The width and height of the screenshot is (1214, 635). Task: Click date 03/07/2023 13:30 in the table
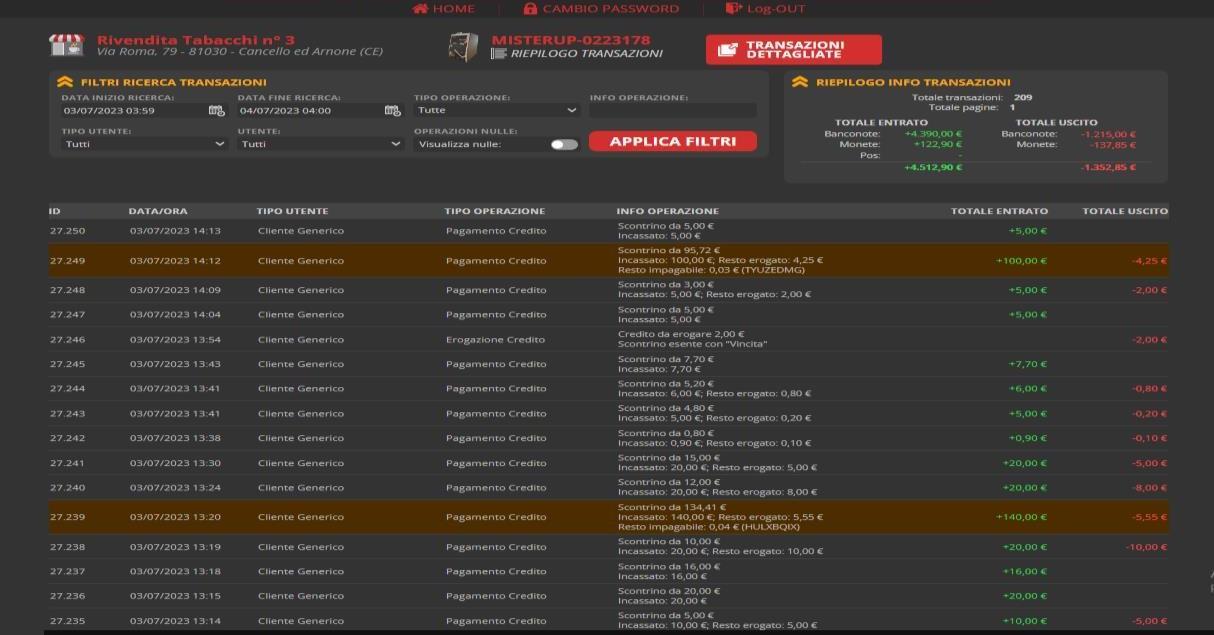coord(175,463)
